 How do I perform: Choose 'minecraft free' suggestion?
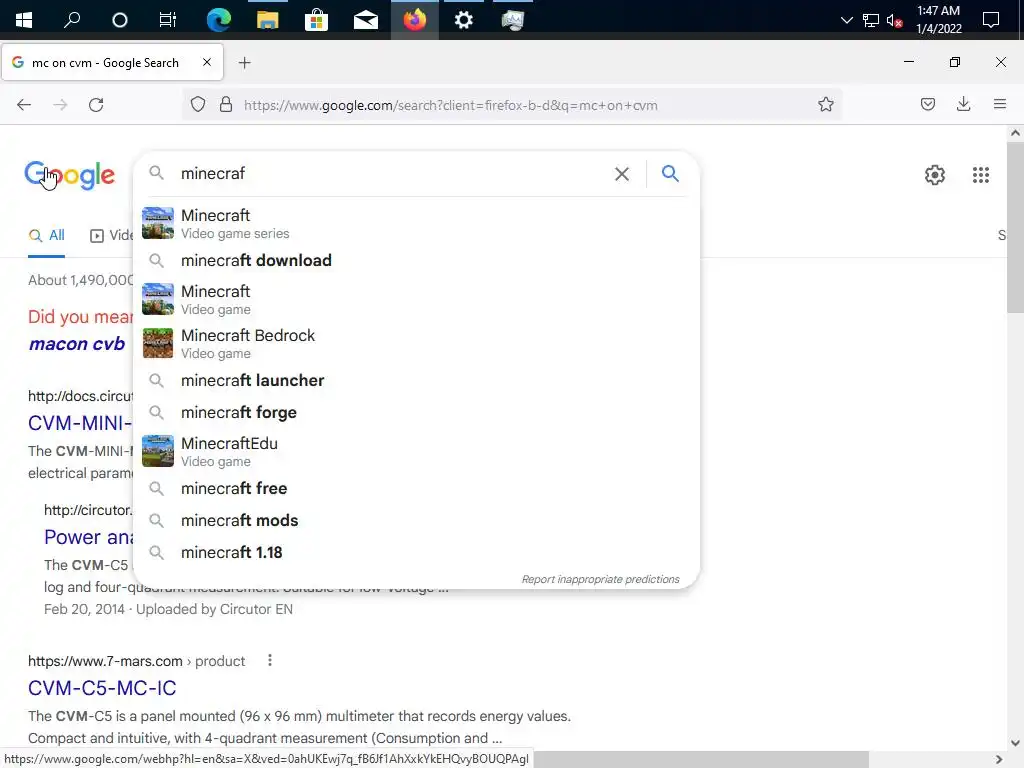pos(416,488)
